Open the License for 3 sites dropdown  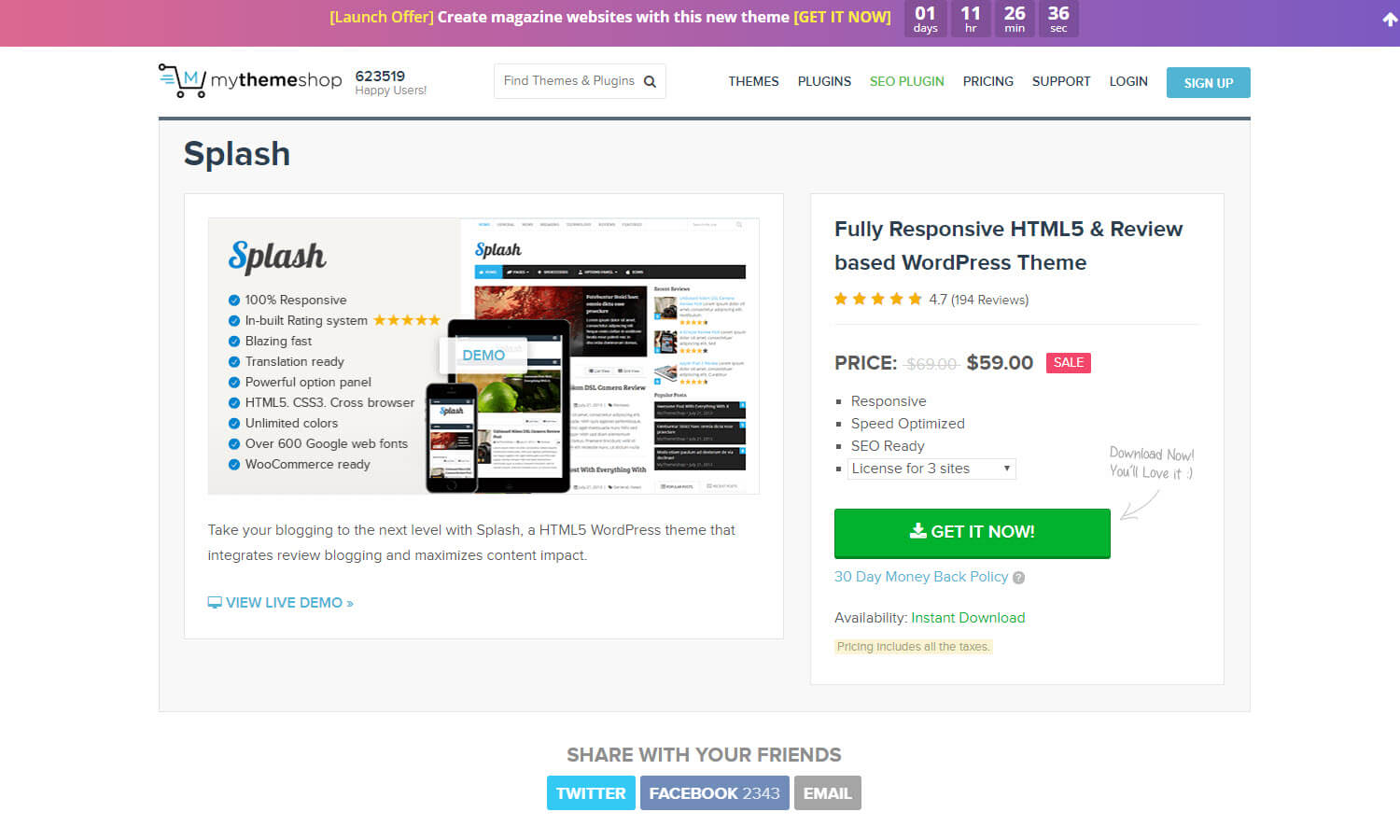(931, 468)
